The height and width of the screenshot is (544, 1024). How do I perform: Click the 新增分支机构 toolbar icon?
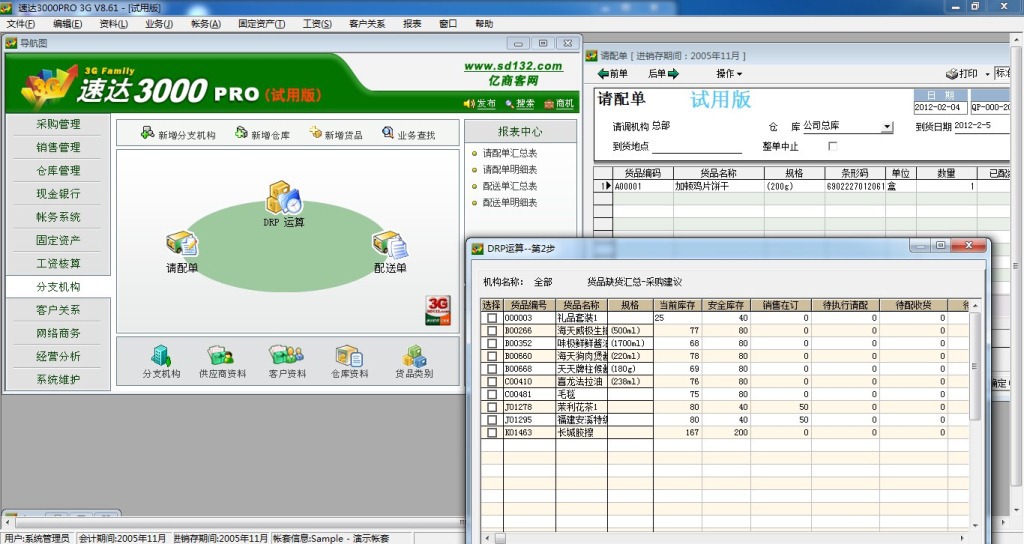148,133
